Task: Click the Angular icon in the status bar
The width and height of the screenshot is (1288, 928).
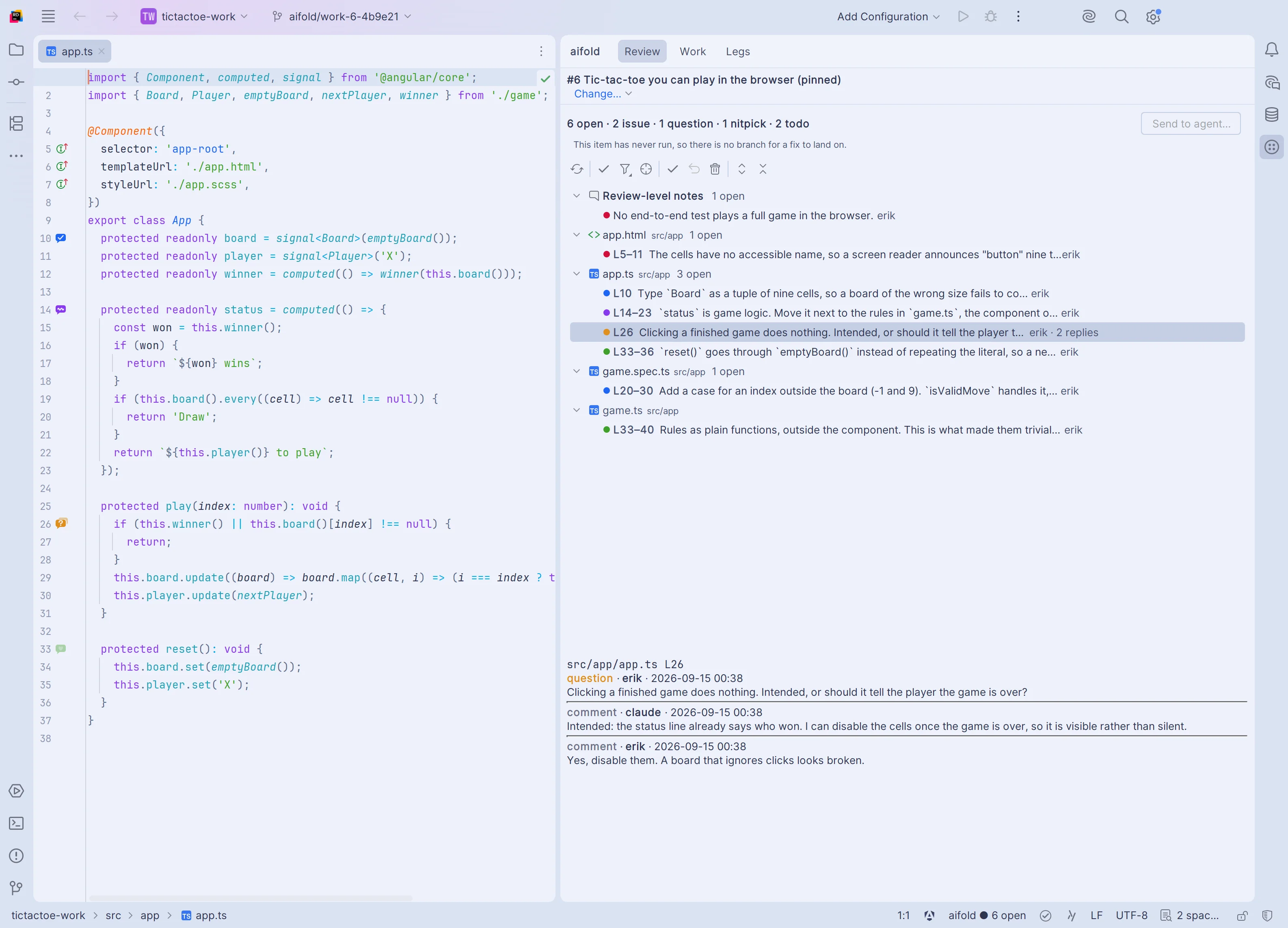Action: click(929, 915)
